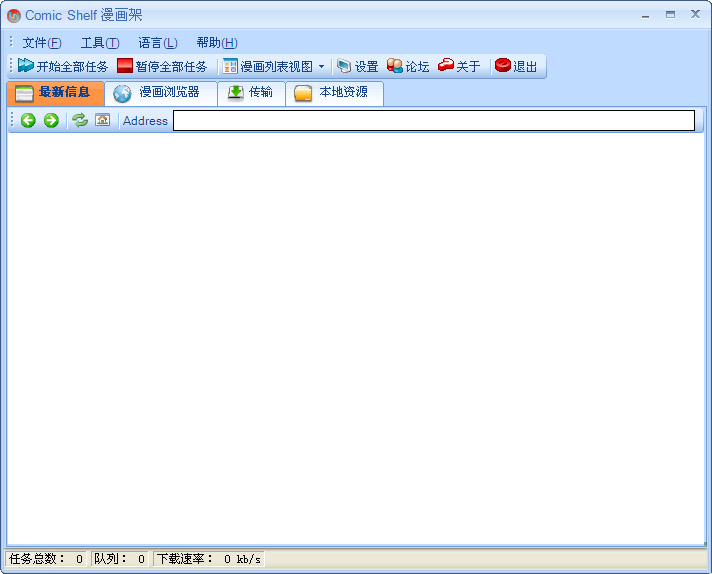Start all tasks with 开始全部任务
Image resolution: width=712 pixels, height=574 pixels.
point(62,66)
